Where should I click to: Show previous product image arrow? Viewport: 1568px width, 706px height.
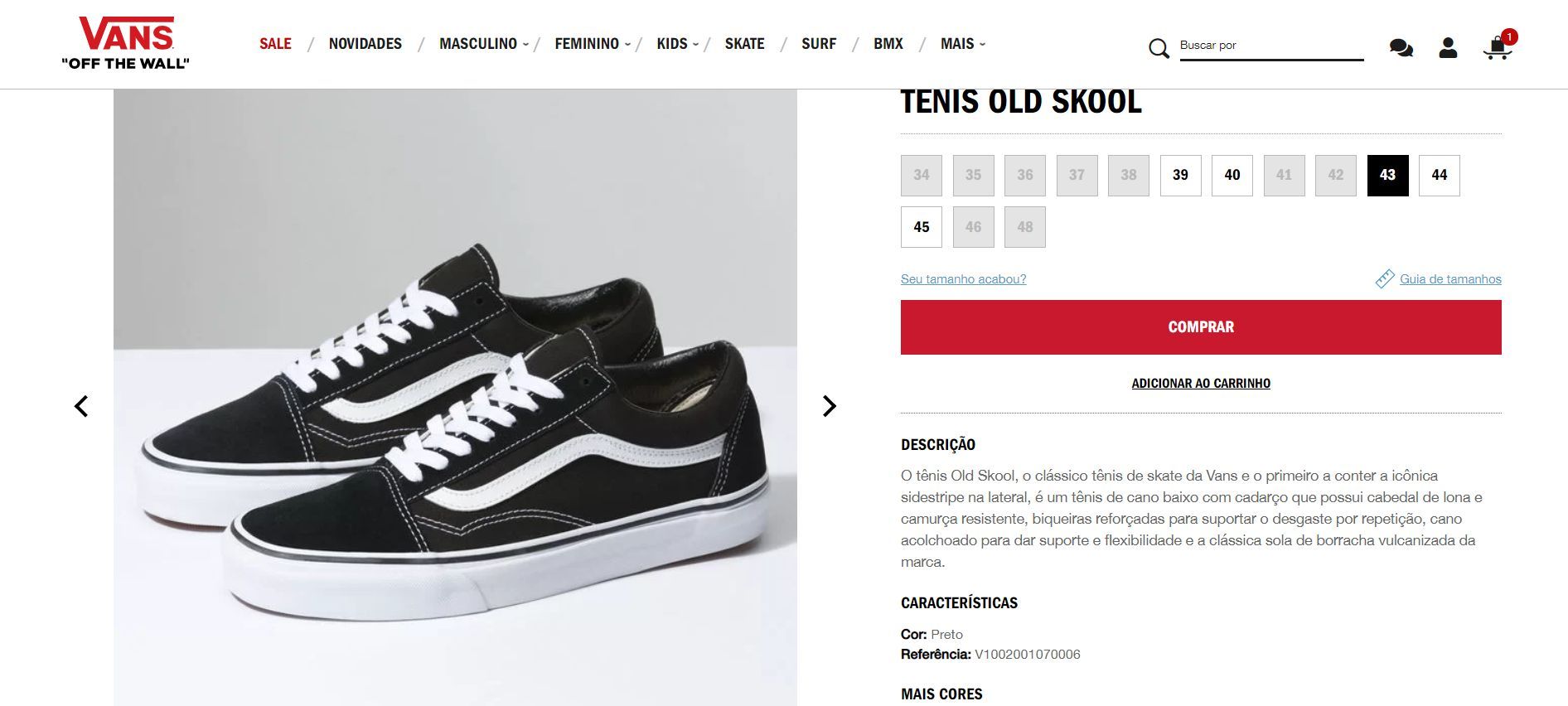(x=81, y=406)
